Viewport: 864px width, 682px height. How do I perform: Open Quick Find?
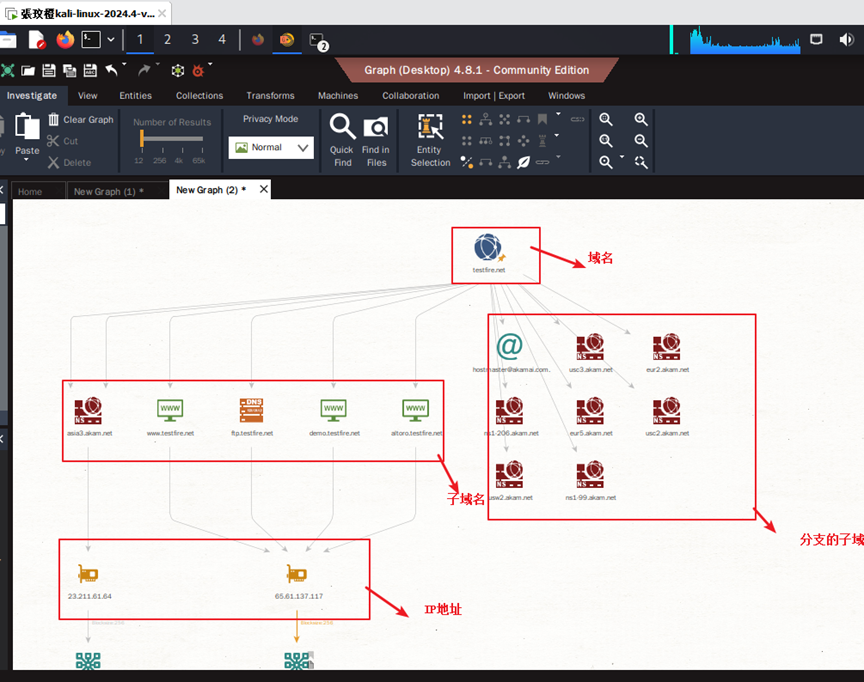[x=342, y=140]
